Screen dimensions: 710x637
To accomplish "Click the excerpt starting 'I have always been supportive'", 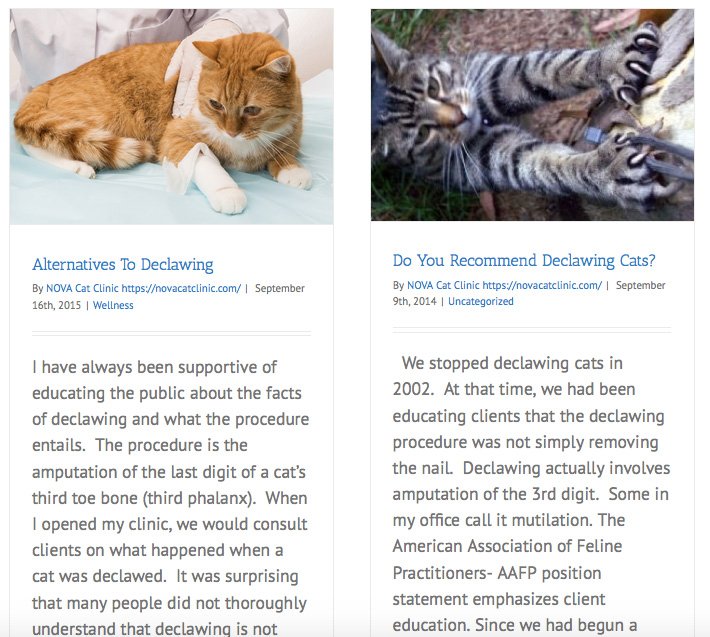I will pyautogui.click(x=171, y=497).
